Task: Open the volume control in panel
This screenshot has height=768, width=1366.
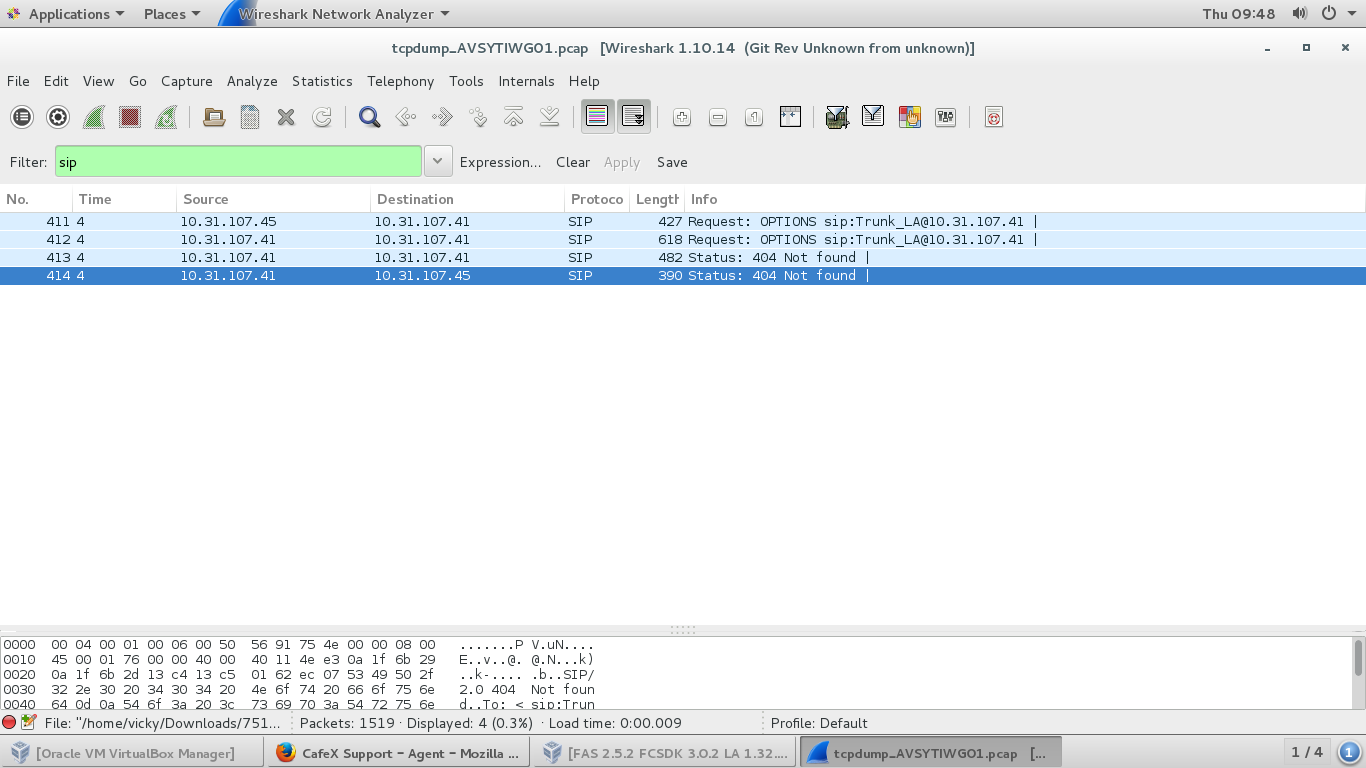Action: click(x=1300, y=14)
